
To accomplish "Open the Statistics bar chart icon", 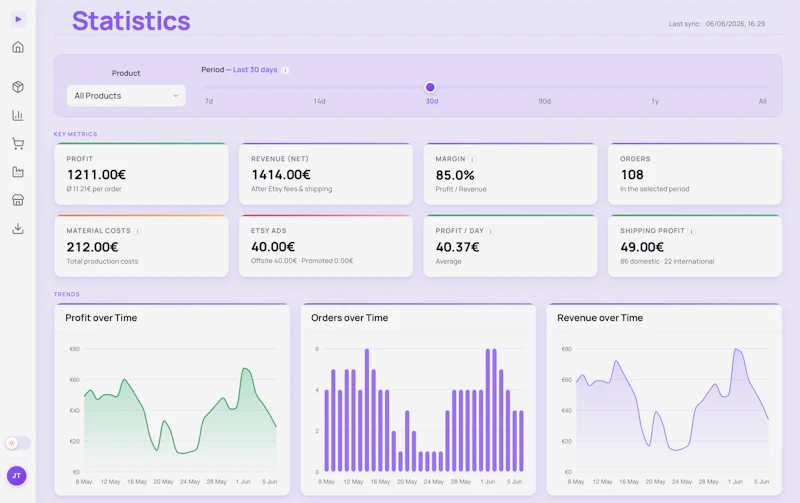I will [x=18, y=115].
